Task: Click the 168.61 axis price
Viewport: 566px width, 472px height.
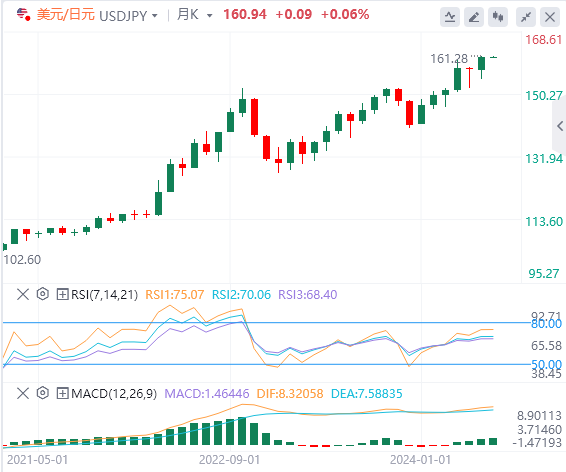Action: point(544,40)
